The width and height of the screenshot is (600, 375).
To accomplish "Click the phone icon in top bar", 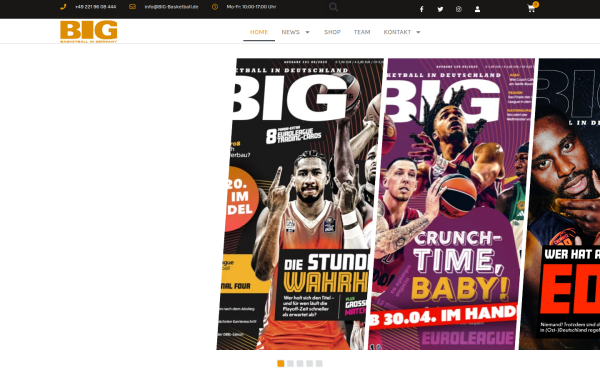I will (x=63, y=7).
